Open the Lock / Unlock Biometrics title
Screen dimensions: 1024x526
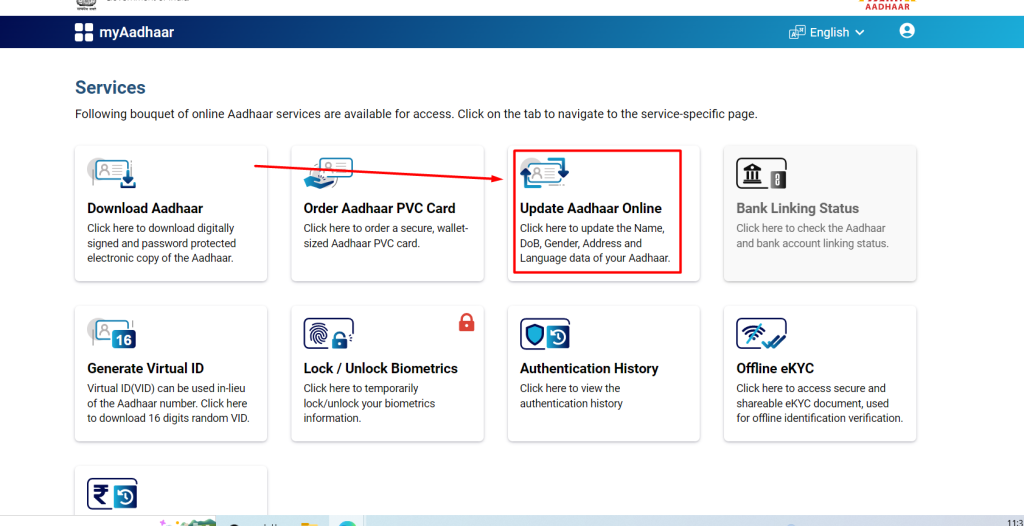tap(381, 369)
